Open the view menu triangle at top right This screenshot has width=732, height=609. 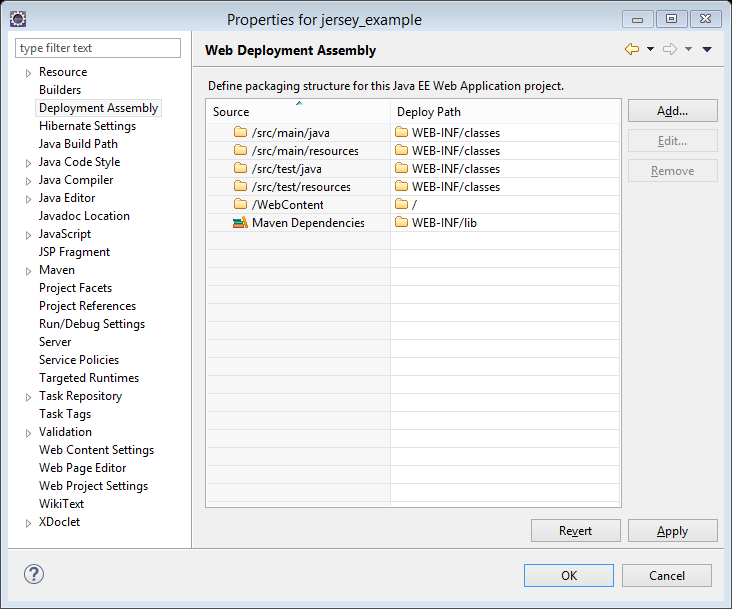[707, 49]
